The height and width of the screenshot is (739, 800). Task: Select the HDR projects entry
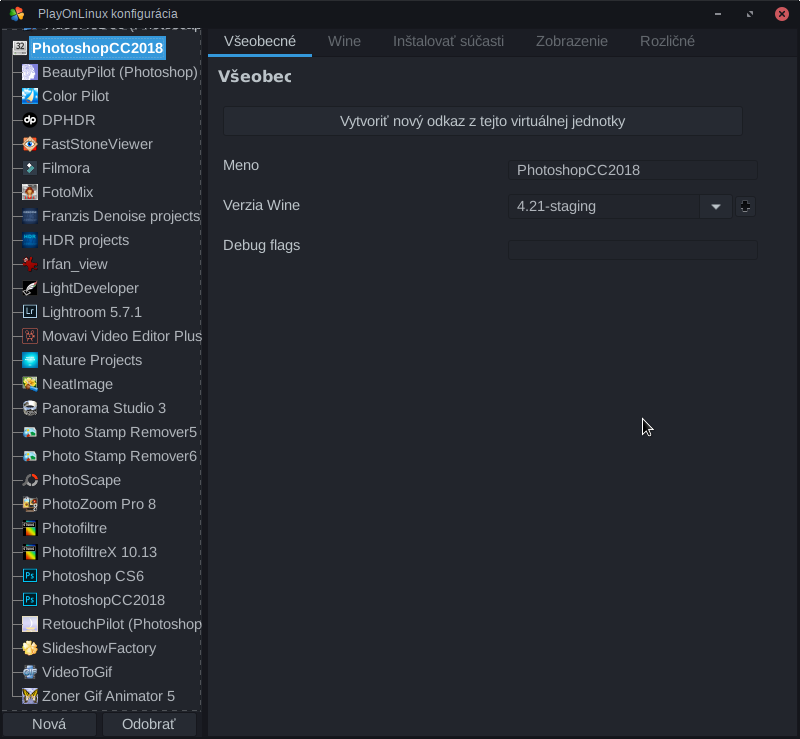pos(85,240)
